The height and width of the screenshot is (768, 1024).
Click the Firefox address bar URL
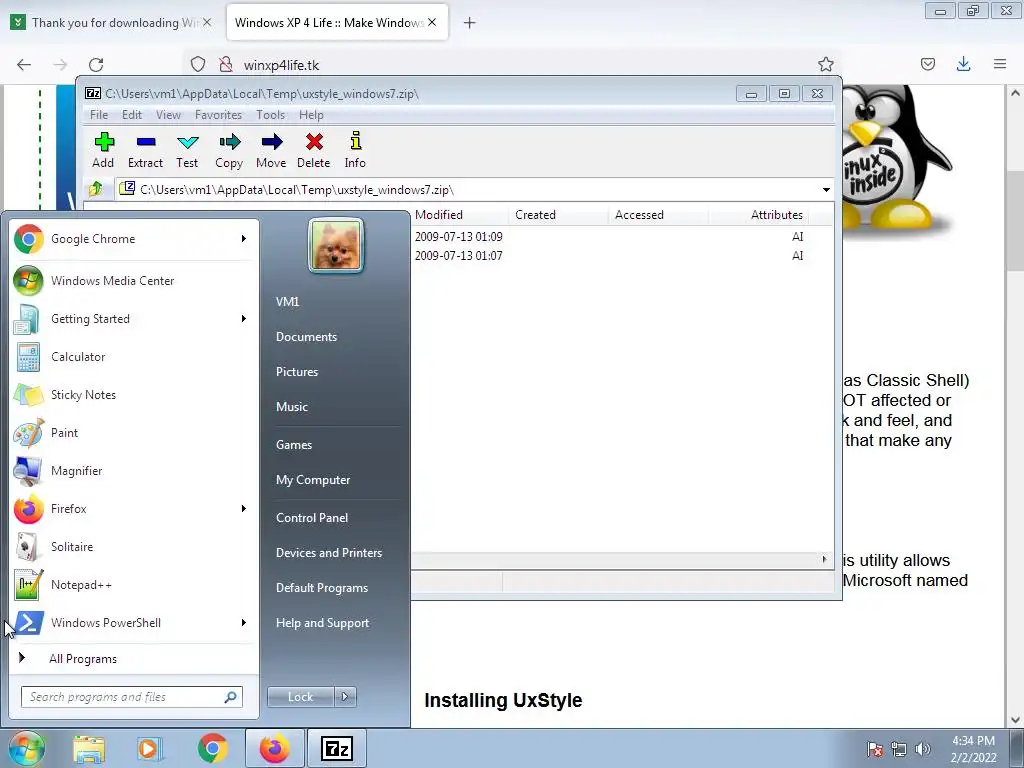pos(281,65)
